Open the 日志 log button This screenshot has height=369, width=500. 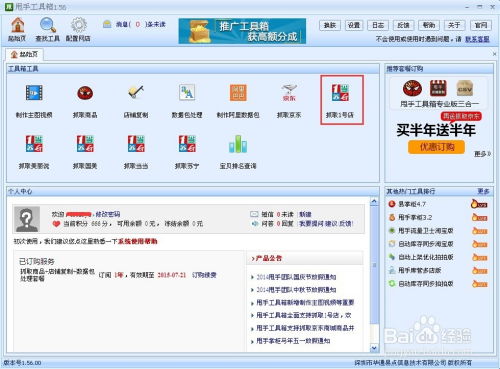tap(378, 25)
